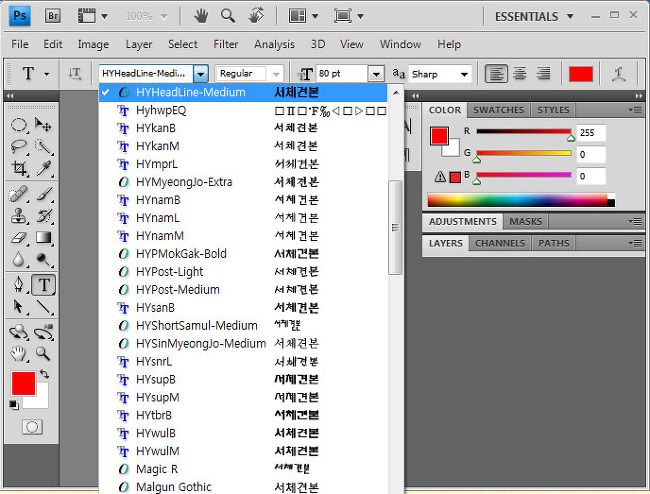Screen dimensions: 650x494
Task: Select the Hand tool in the toolbox
Action: tap(19, 354)
